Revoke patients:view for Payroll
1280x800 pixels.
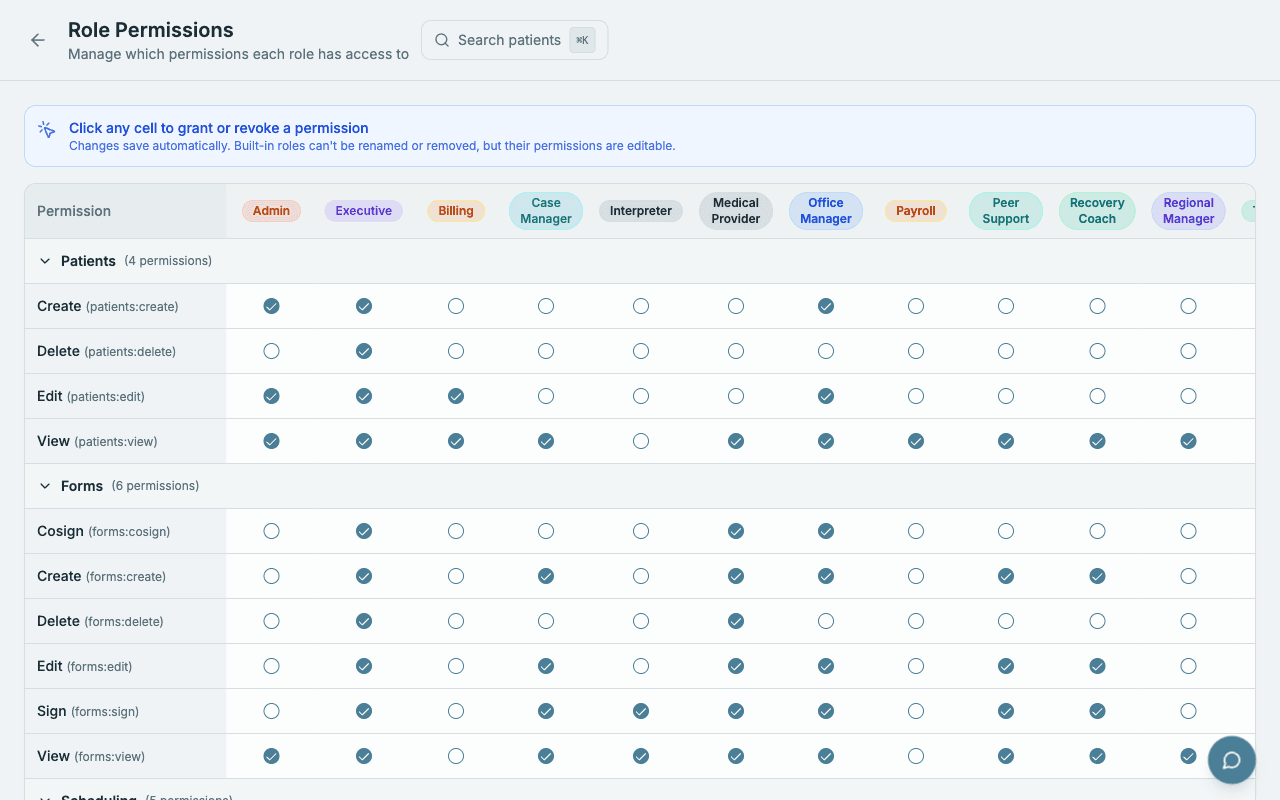click(916, 441)
